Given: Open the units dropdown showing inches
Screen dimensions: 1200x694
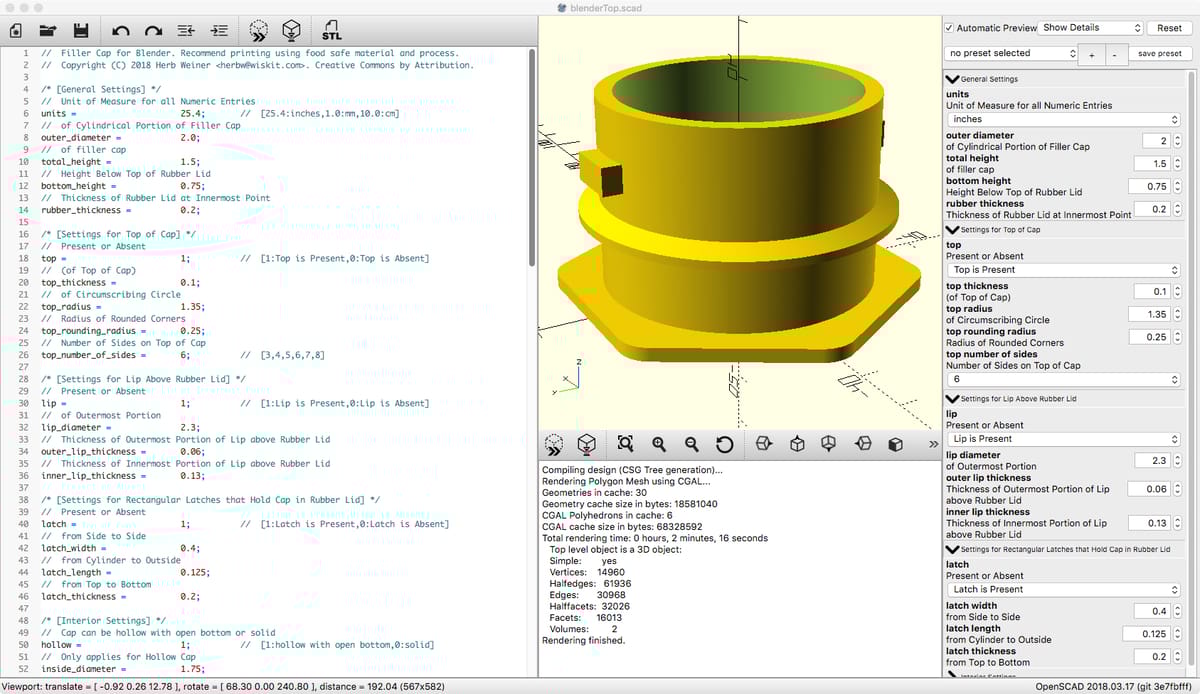Looking at the screenshot, I should (x=1064, y=119).
